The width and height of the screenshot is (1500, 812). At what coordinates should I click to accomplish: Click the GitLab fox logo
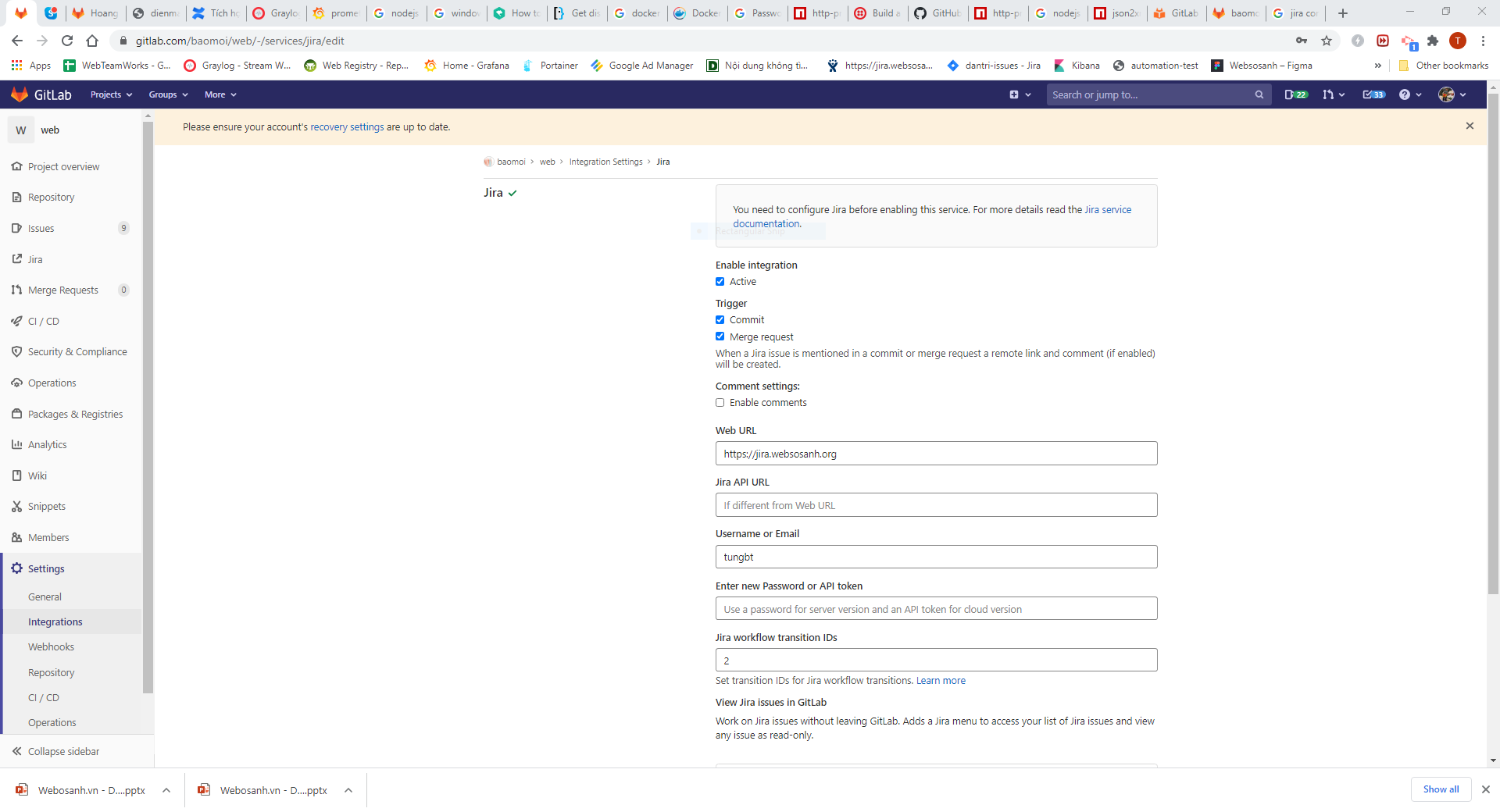coord(20,94)
